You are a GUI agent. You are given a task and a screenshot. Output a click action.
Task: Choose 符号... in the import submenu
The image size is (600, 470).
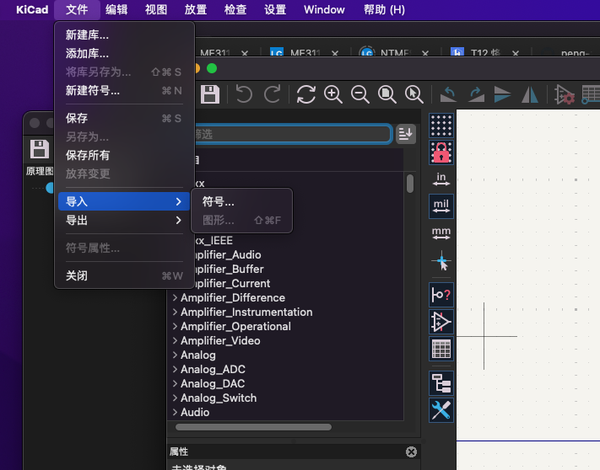pyautogui.click(x=242, y=201)
